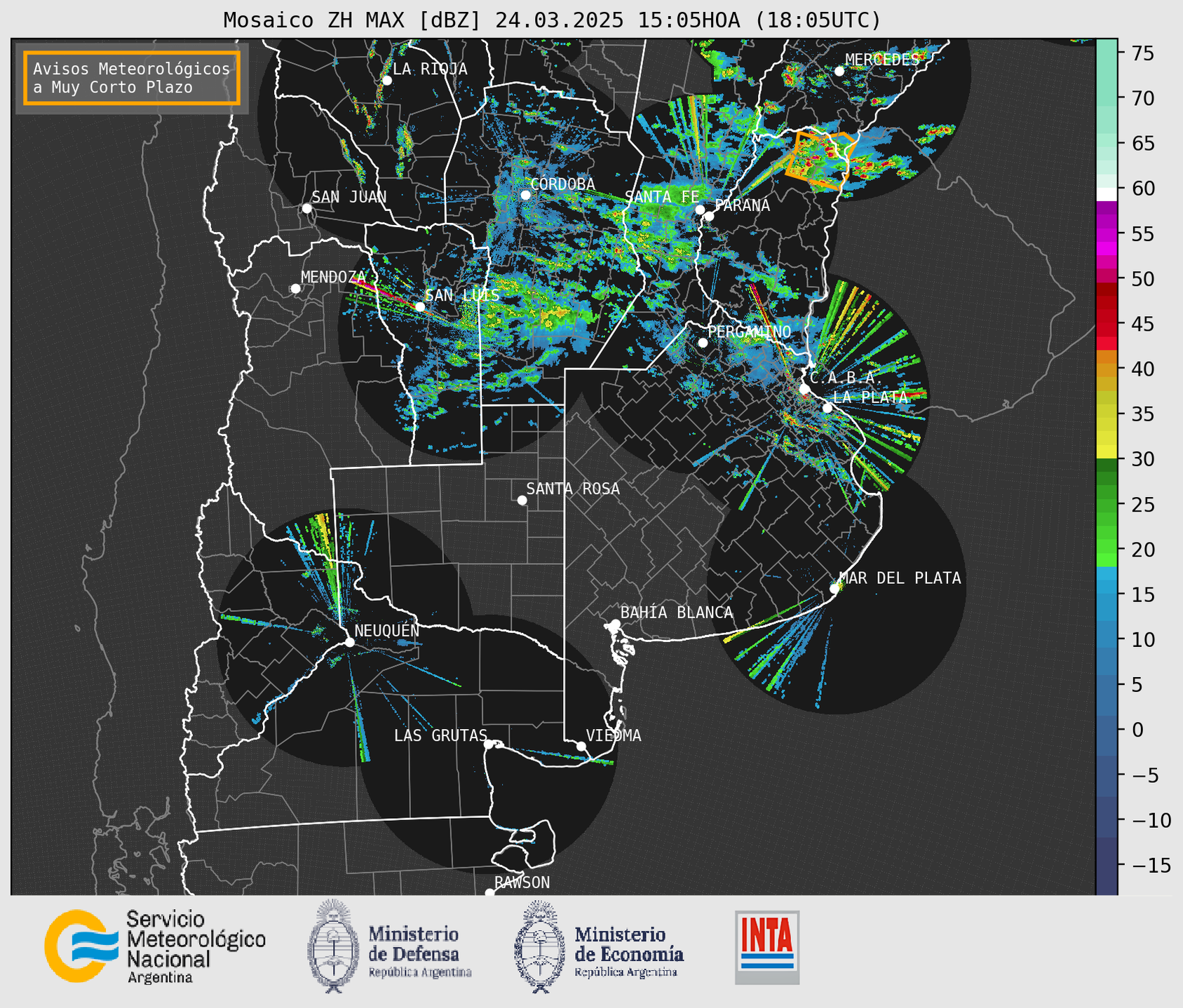This screenshot has width=1183, height=1008.
Task: Click the orange 40 dBZ band on the scale
Action: coord(1107,369)
